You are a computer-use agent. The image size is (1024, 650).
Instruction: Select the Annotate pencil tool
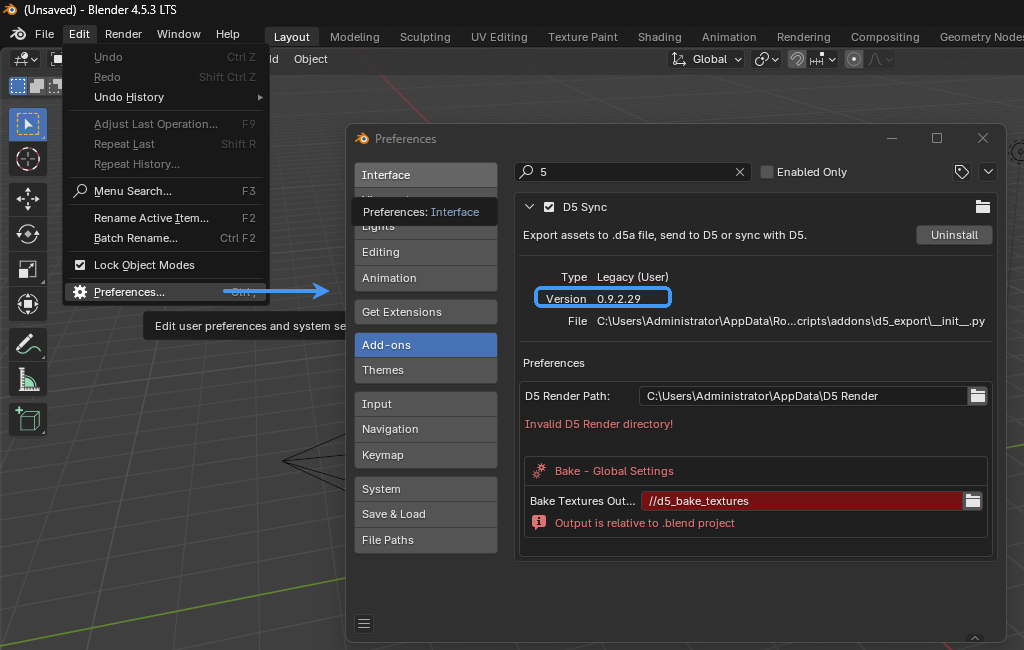[x=27, y=344]
